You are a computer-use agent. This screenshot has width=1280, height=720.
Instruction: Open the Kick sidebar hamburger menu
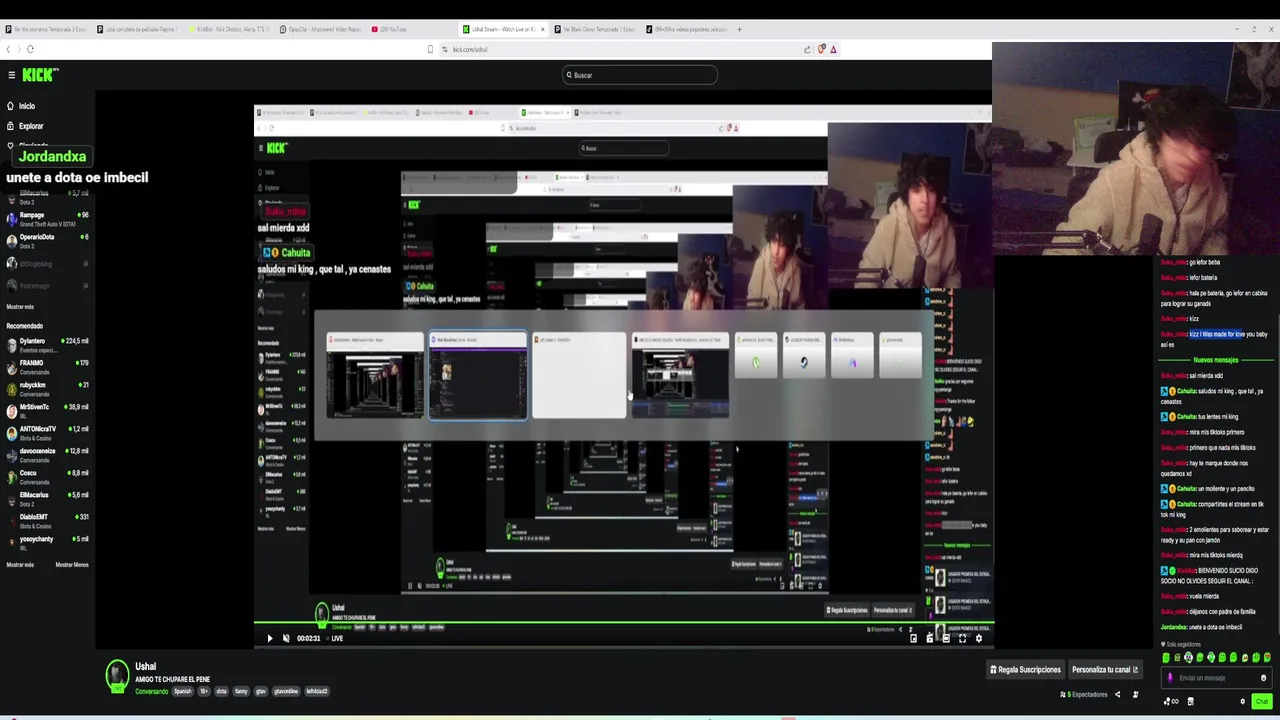(11, 75)
